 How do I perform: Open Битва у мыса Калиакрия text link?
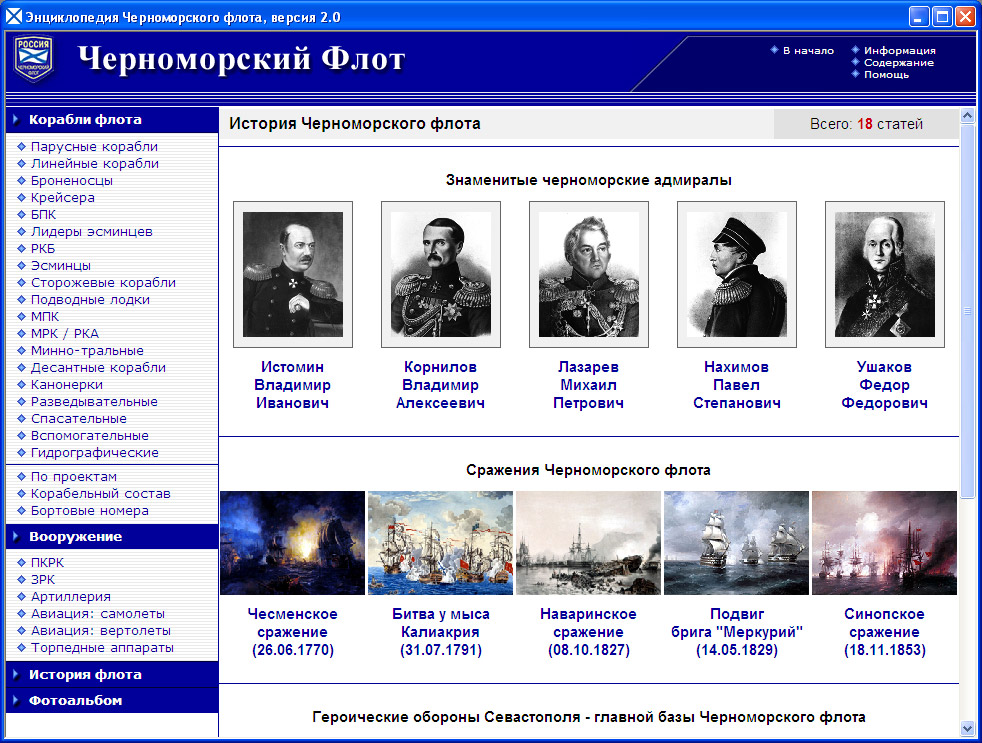pyautogui.click(x=440, y=631)
